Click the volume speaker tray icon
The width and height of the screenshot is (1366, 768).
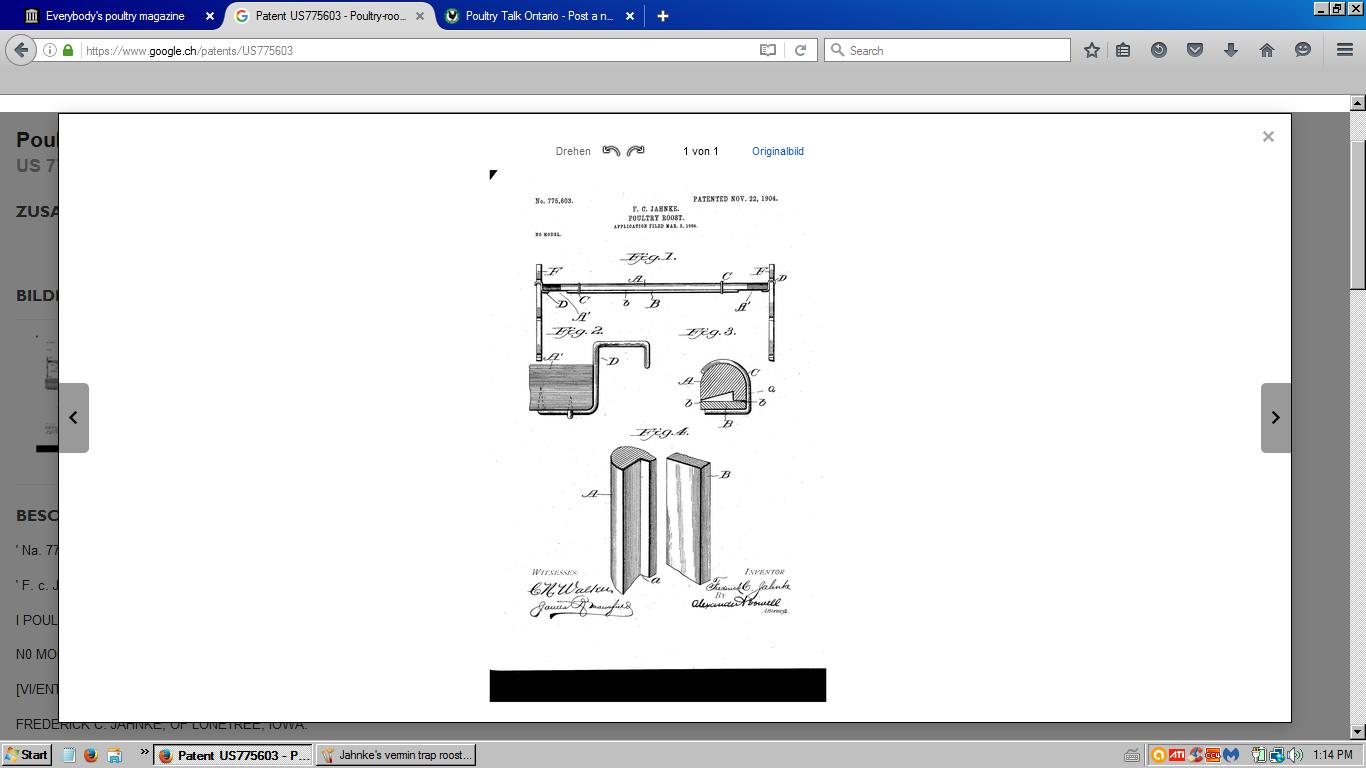[x=1295, y=755]
